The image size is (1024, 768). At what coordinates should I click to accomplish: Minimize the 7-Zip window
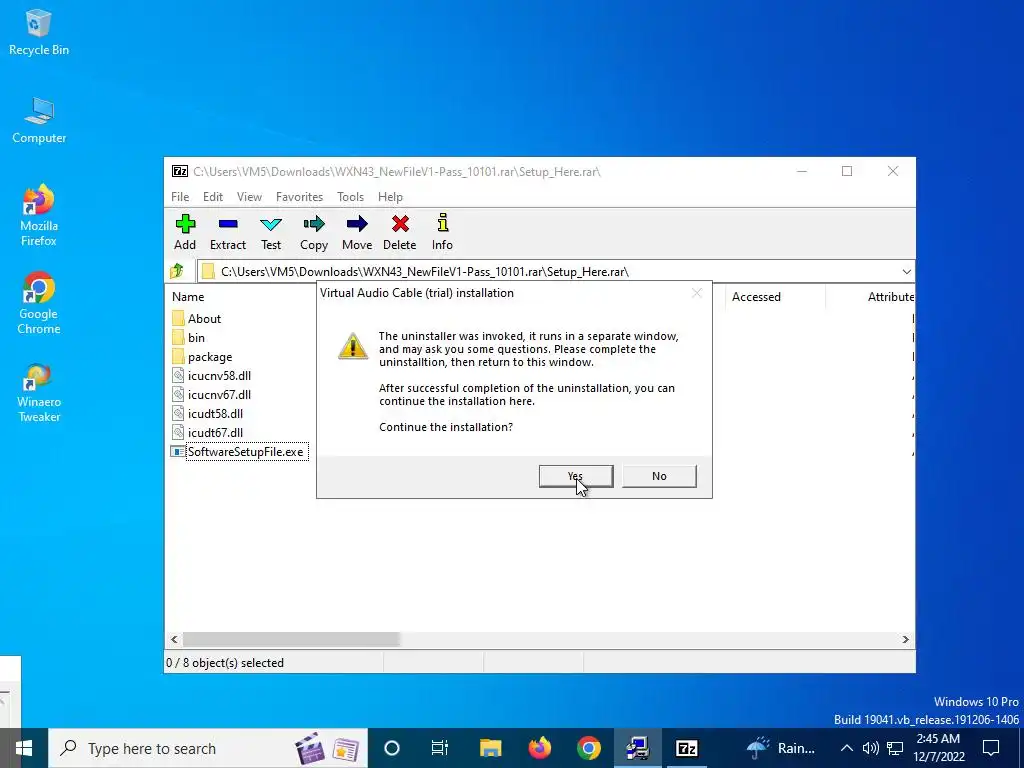(802, 171)
